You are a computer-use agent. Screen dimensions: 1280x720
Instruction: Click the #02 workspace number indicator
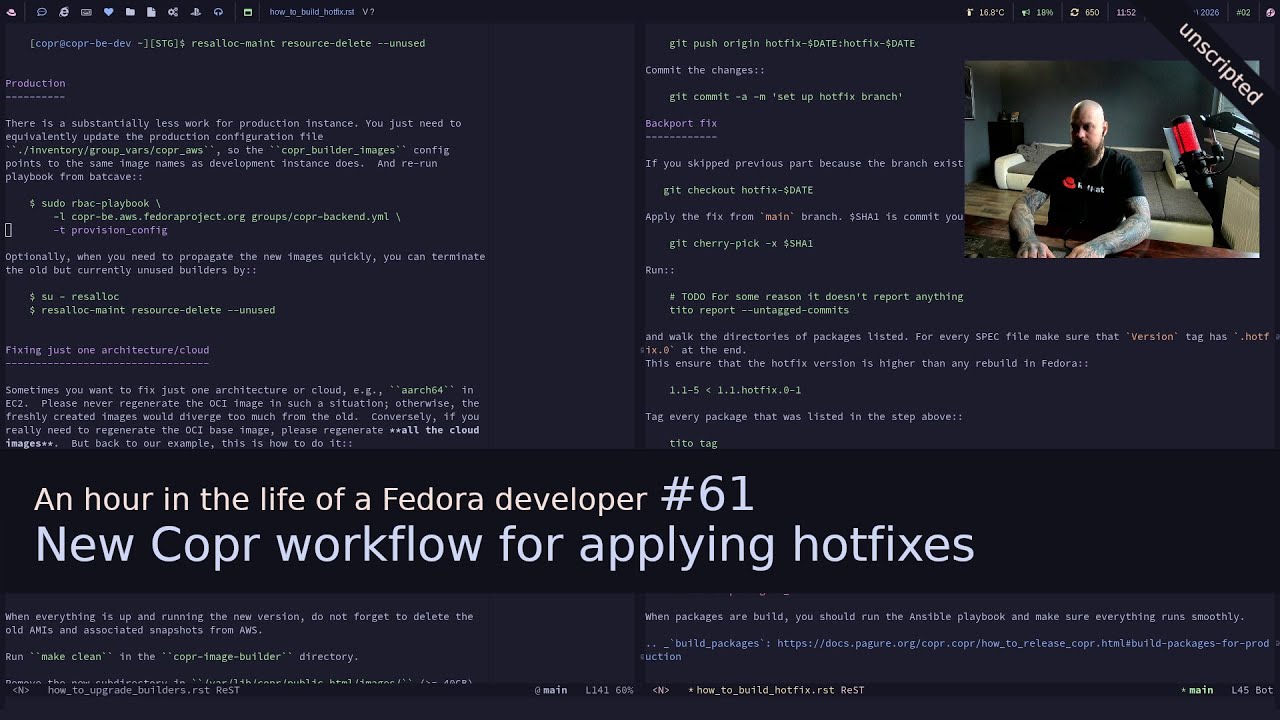[x=1243, y=12]
